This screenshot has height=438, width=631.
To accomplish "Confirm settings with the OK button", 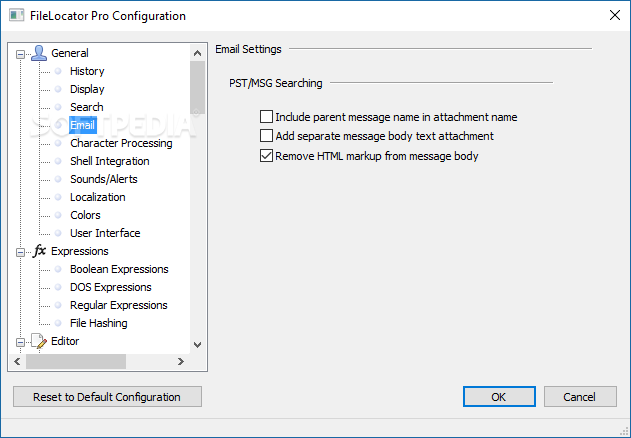I will [x=499, y=397].
